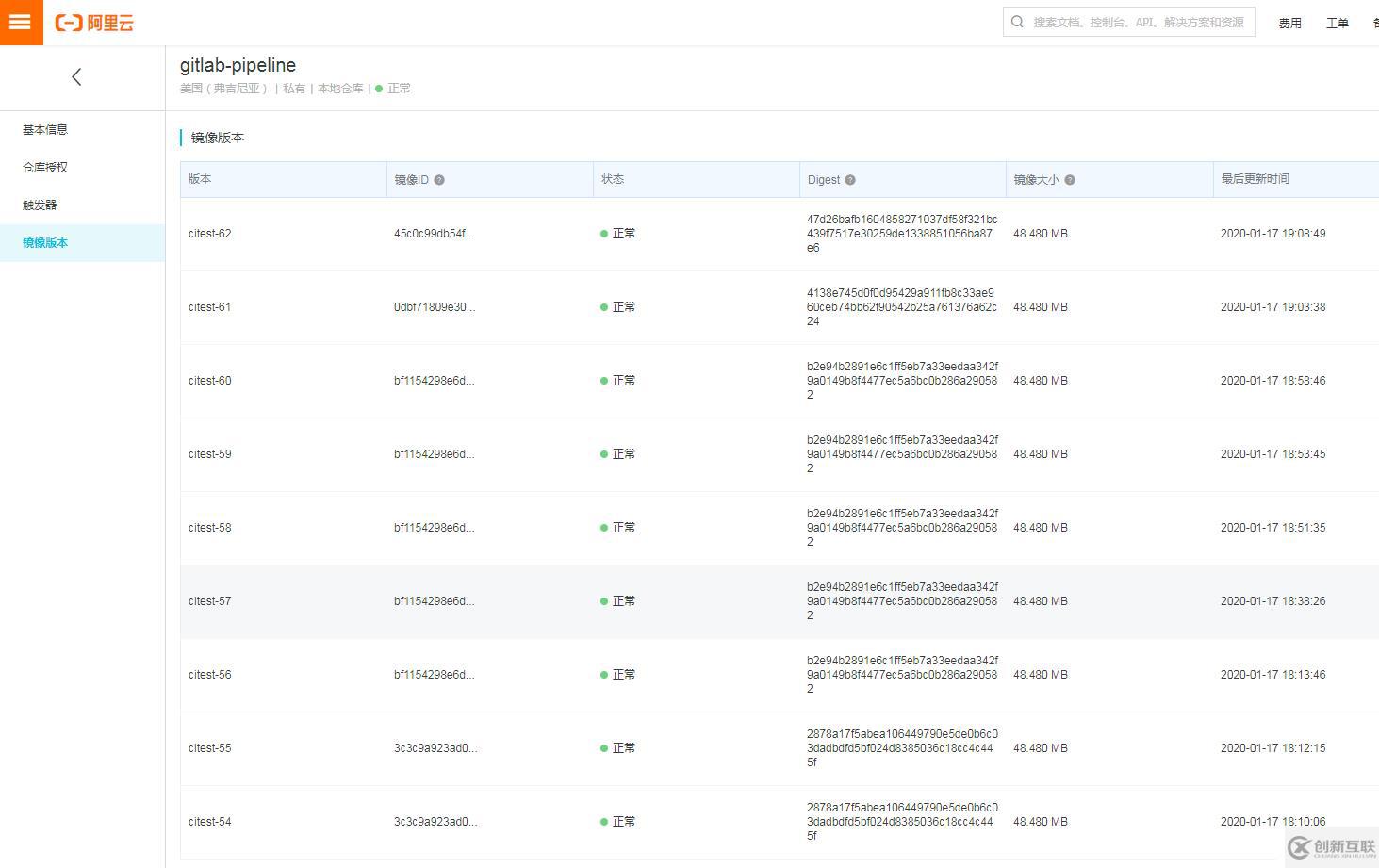
Task: Click size 48.480 MB in citest-61 row
Action: pos(1041,307)
